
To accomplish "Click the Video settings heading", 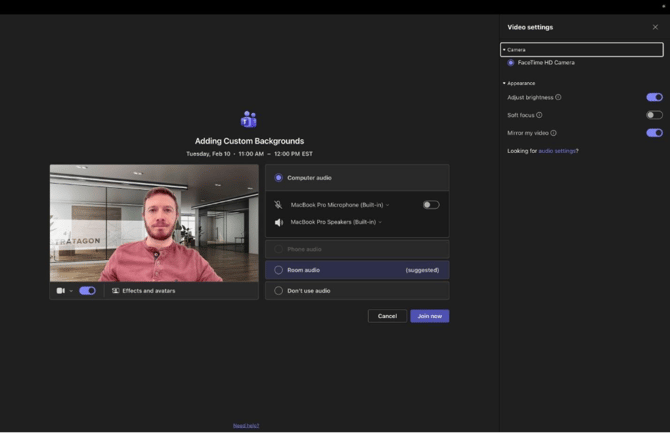I will click(x=530, y=27).
